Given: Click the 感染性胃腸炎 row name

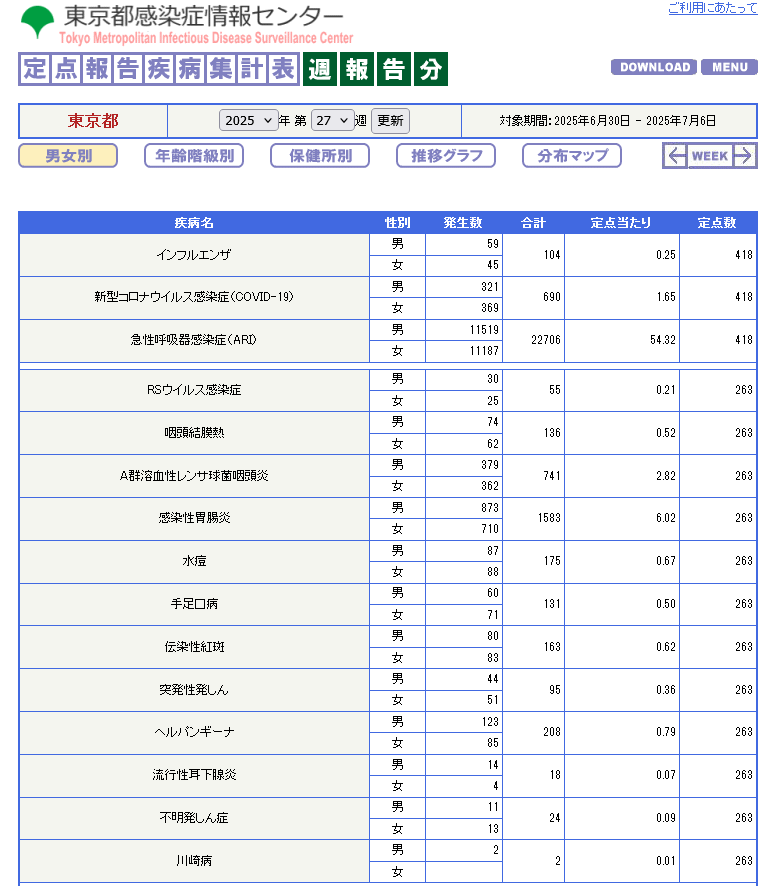Looking at the screenshot, I should click(x=194, y=518).
